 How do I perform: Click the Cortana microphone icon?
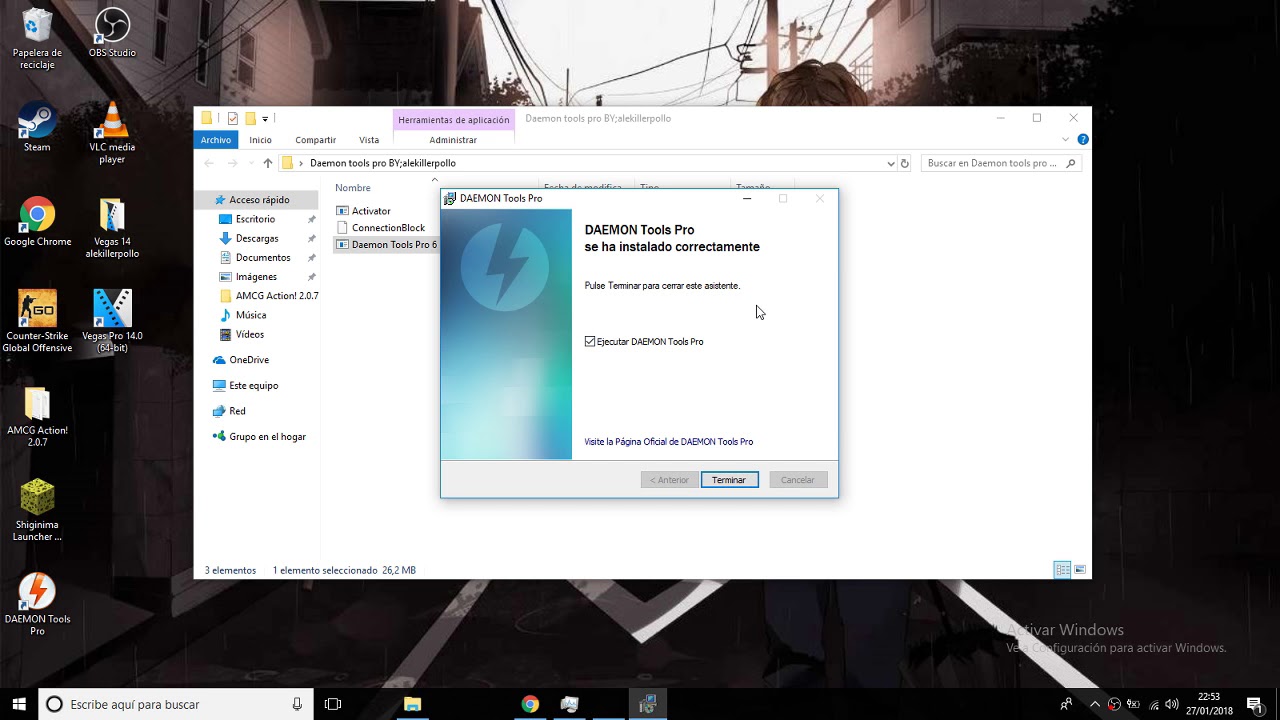point(297,704)
